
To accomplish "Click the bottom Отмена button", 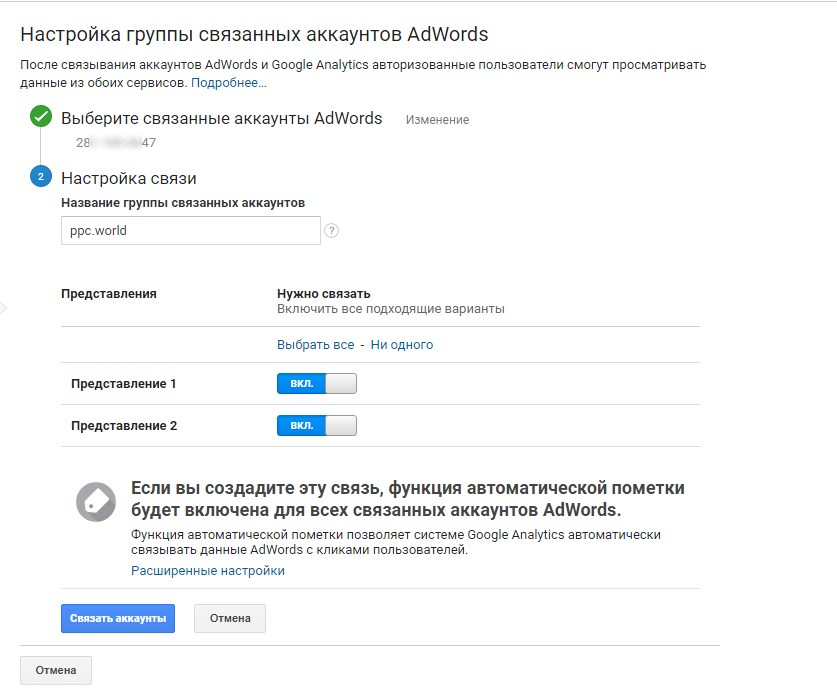I will (56, 670).
